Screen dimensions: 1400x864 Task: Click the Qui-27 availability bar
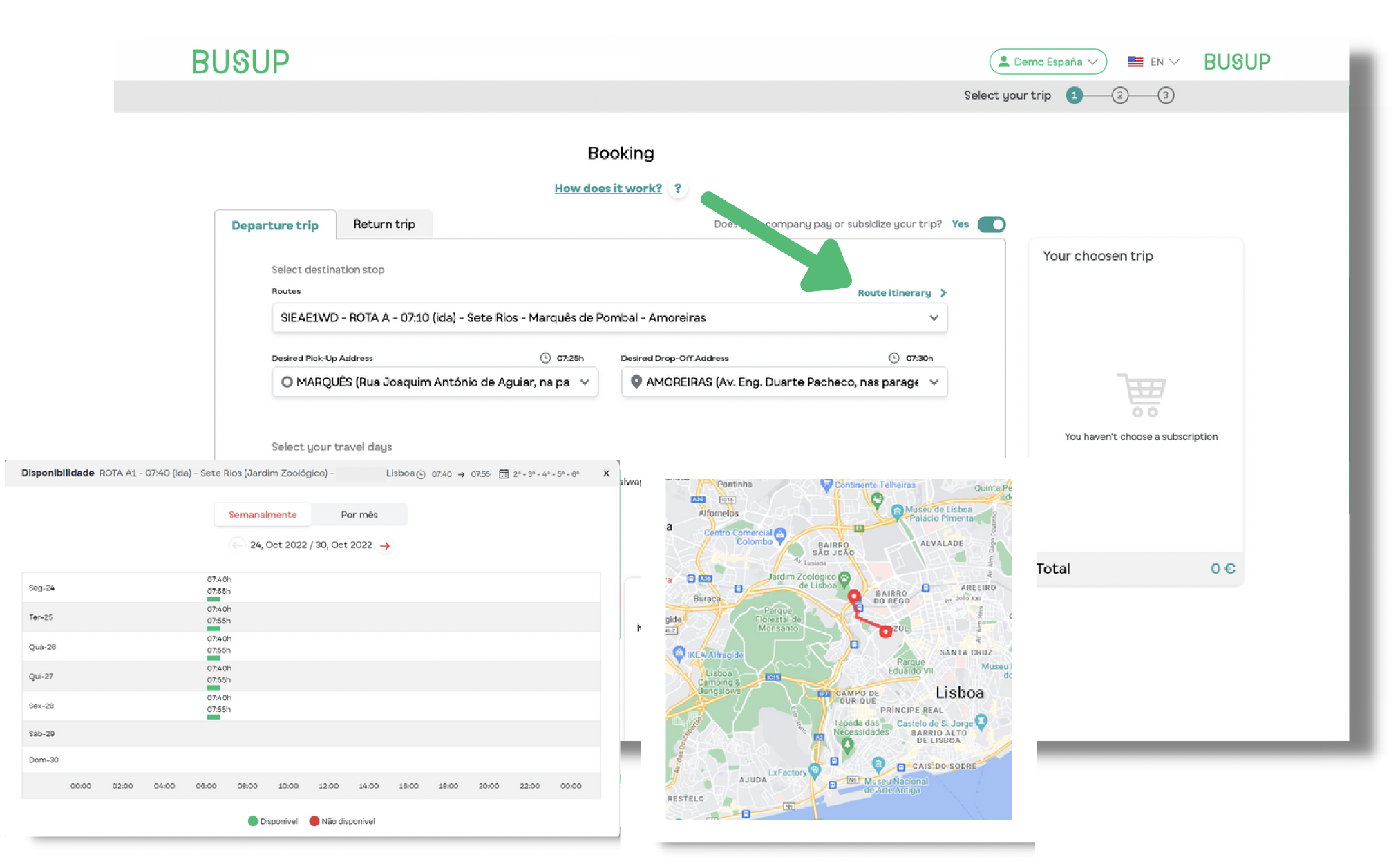click(x=214, y=688)
